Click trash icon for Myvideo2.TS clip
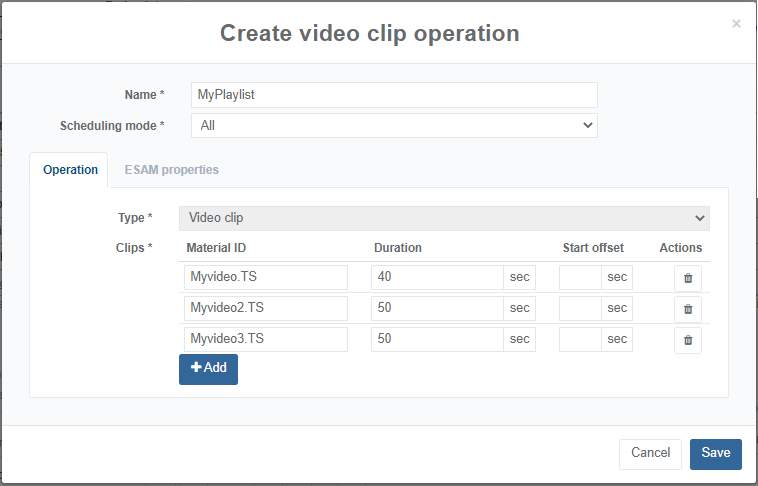 (687, 309)
